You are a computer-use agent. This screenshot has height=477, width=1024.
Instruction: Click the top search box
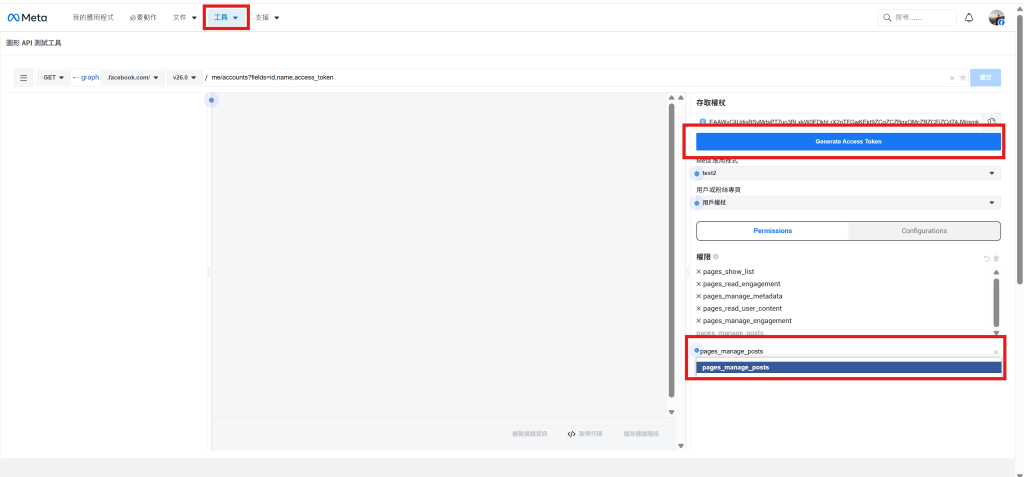click(x=917, y=18)
